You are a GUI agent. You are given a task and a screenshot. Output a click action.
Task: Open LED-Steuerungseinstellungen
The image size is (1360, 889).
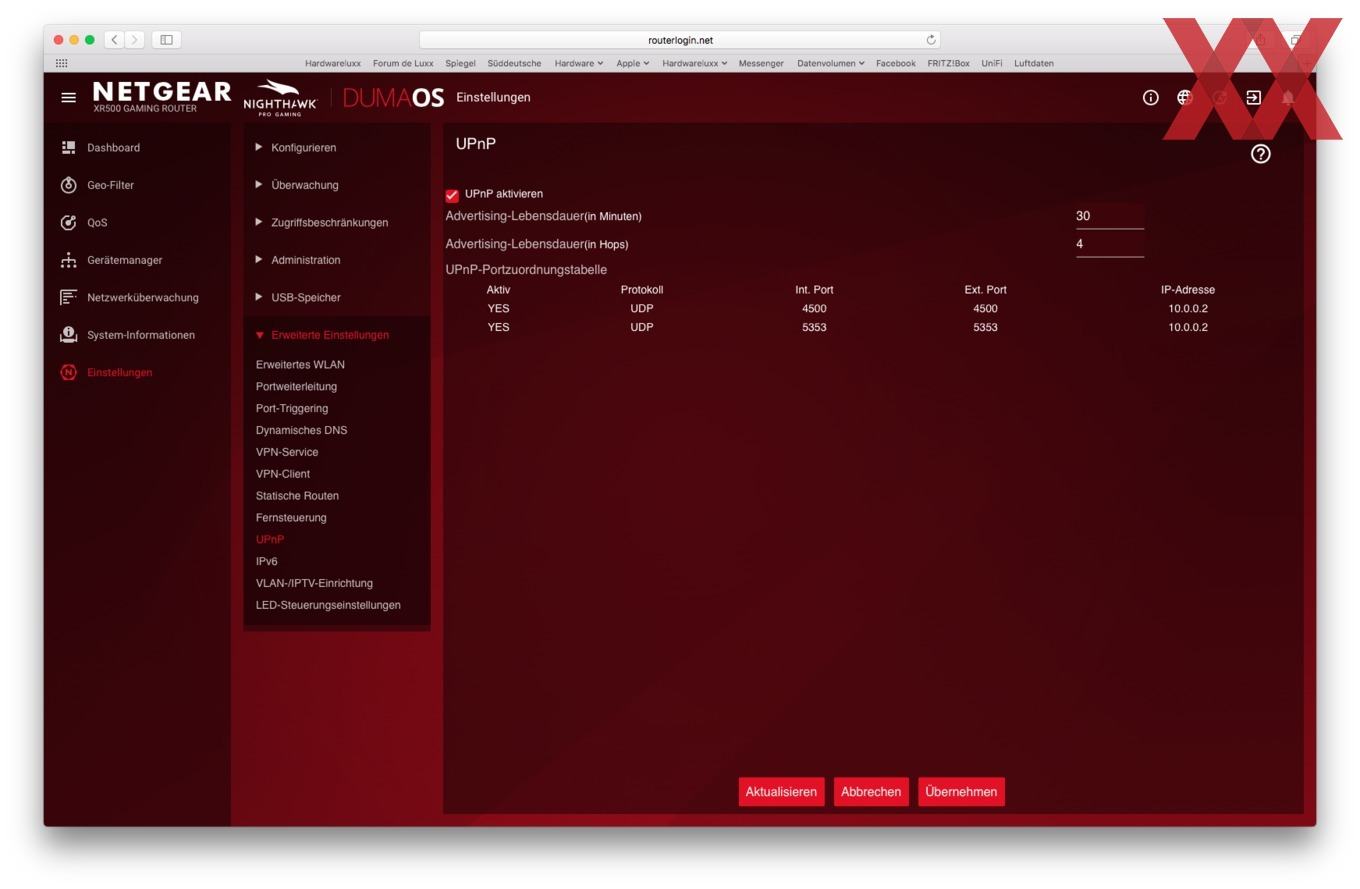click(x=328, y=605)
